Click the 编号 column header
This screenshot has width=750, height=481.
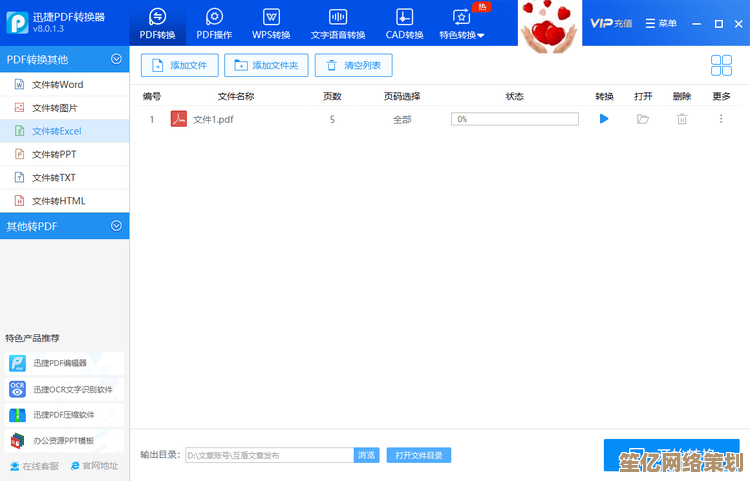pyautogui.click(x=152, y=97)
